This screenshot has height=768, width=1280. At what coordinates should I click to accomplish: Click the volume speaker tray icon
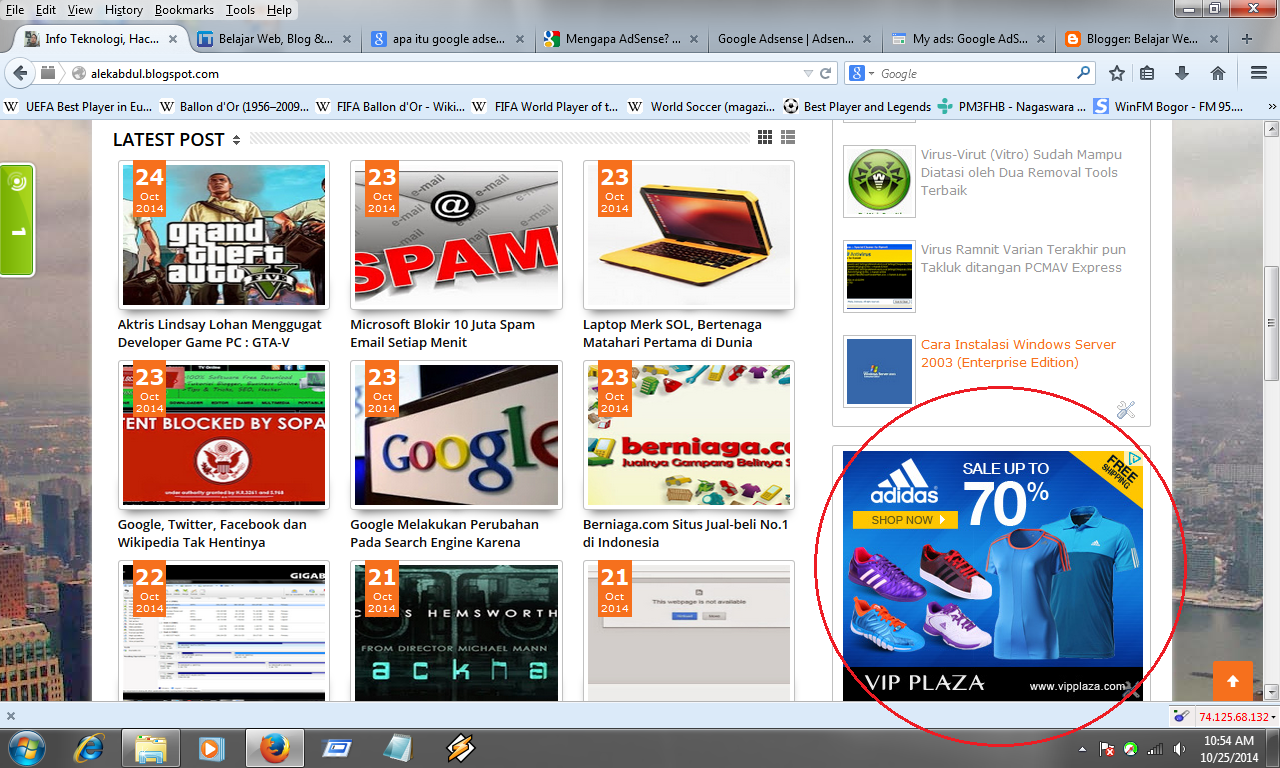tap(1180, 749)
